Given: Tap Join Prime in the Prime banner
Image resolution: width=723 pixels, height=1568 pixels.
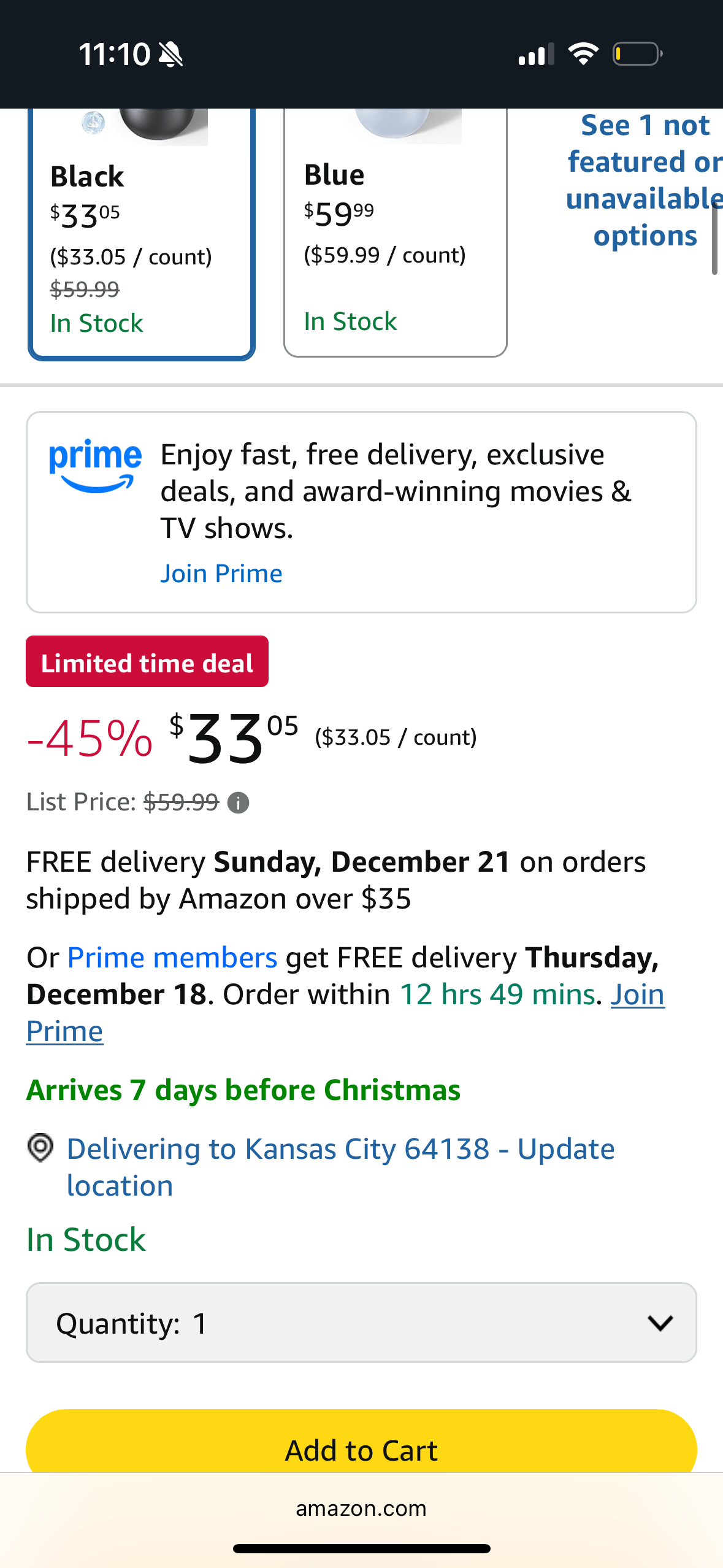Looking at the screenshot, I should pos(221,574).
